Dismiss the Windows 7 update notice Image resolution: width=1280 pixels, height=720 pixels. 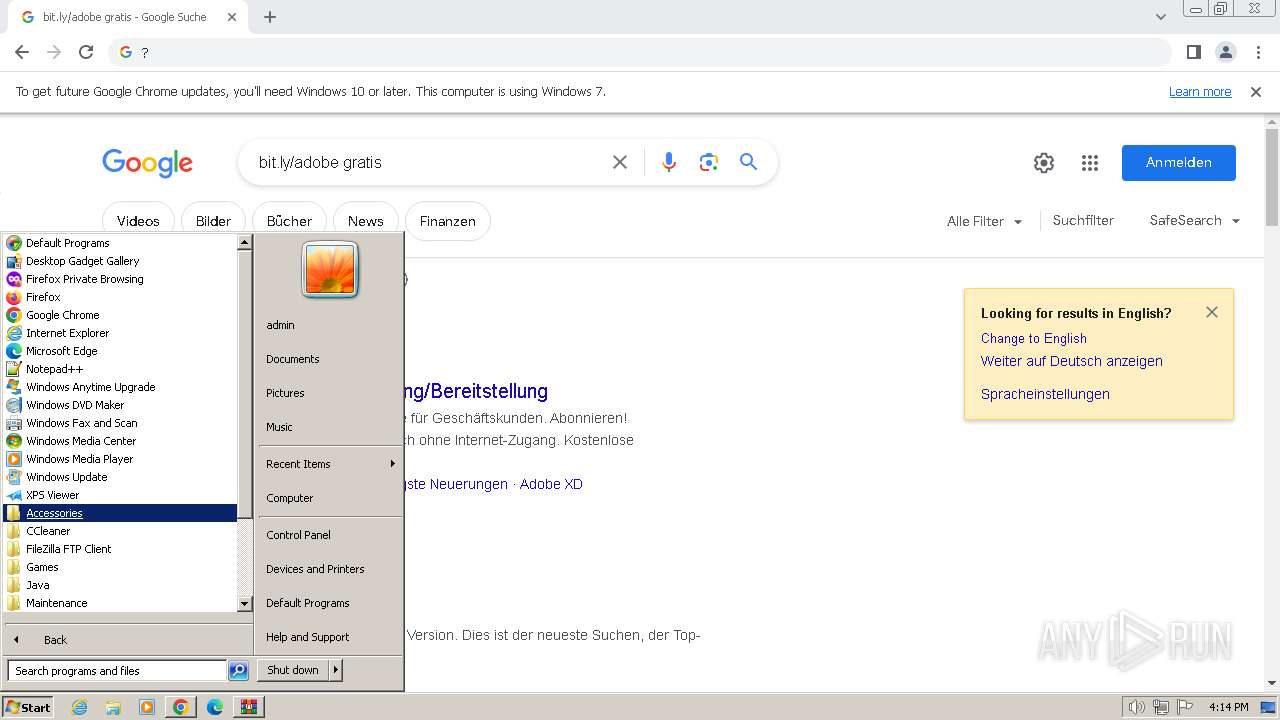point(1256,92)
